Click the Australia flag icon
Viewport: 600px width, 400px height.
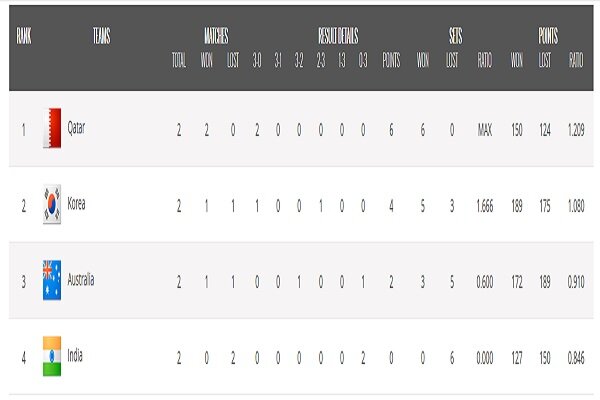[52, 280]
